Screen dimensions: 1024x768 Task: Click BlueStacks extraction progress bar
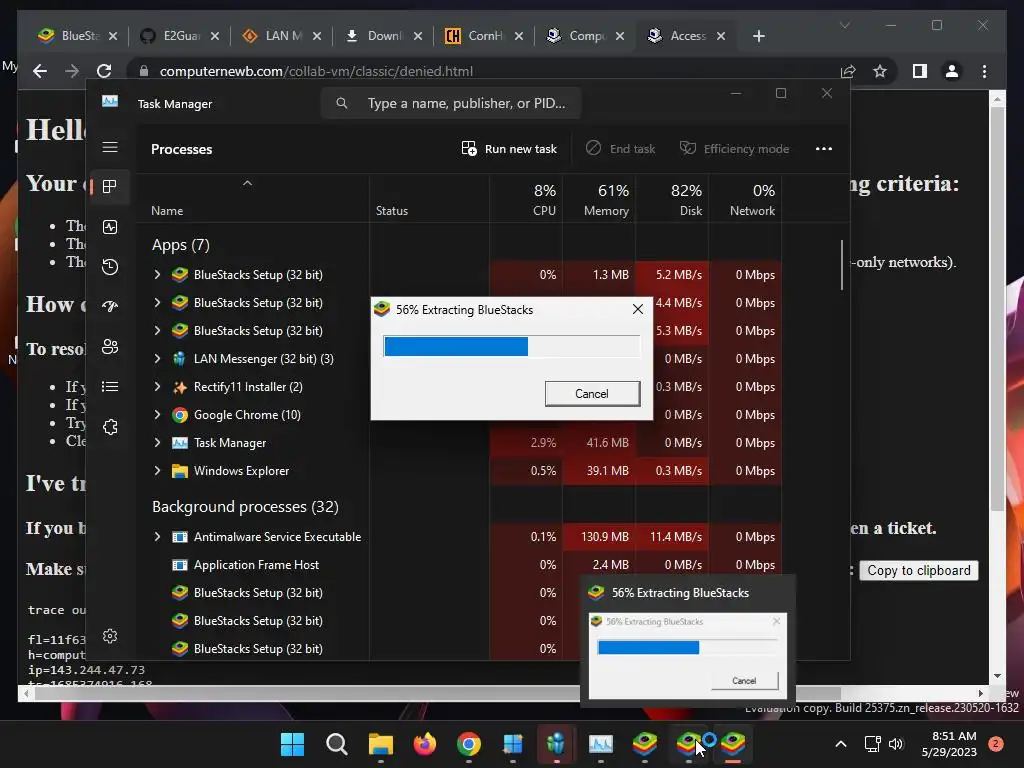tap(512, 346)
